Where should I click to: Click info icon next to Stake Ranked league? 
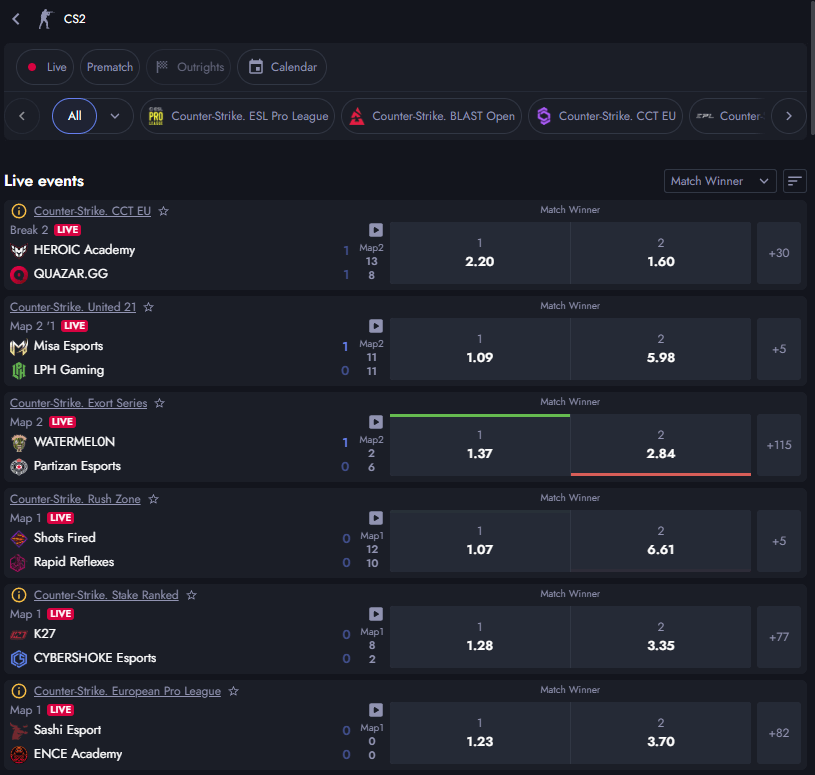19,595
